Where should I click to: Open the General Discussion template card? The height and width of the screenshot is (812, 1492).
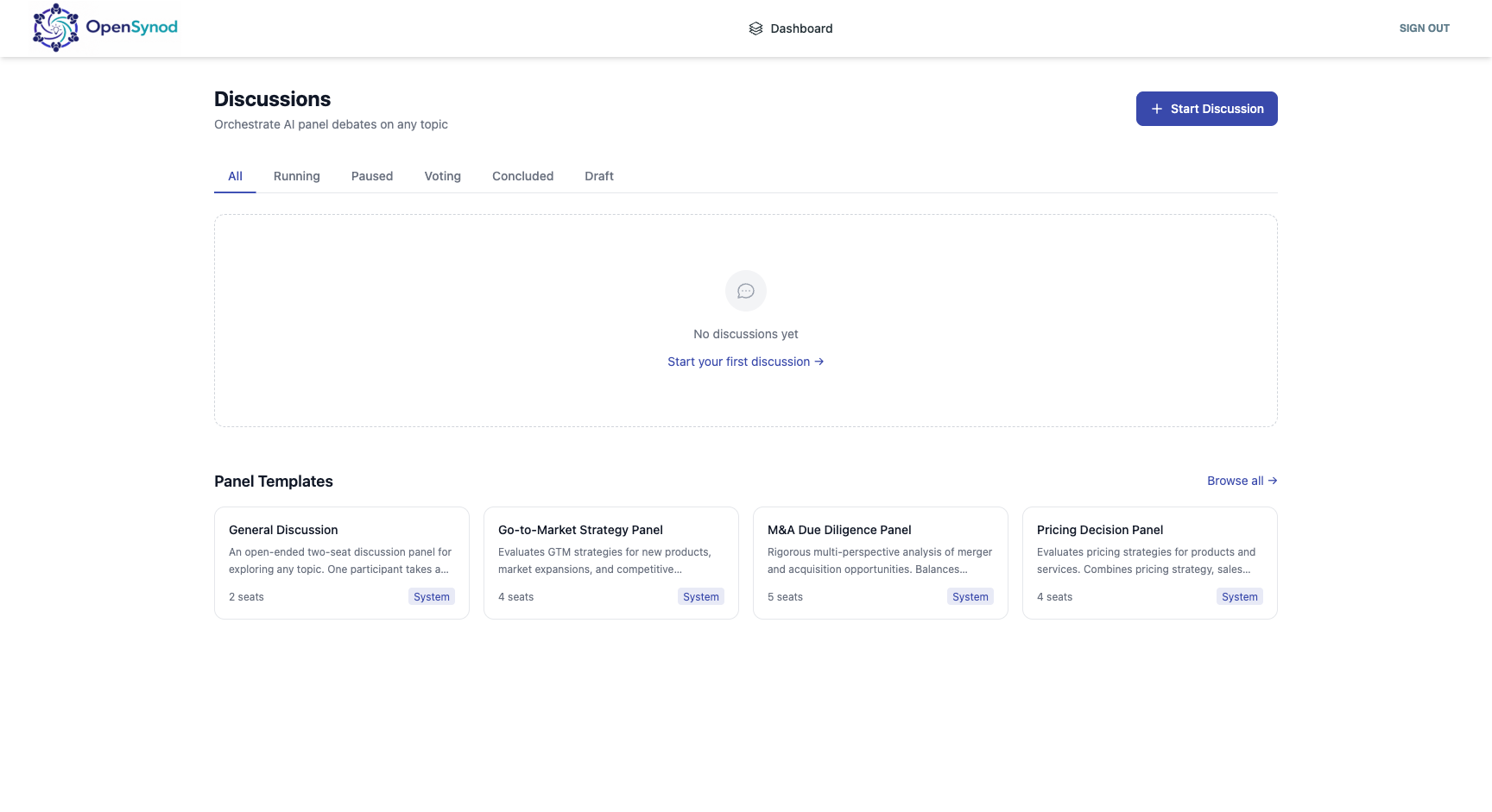342,563
